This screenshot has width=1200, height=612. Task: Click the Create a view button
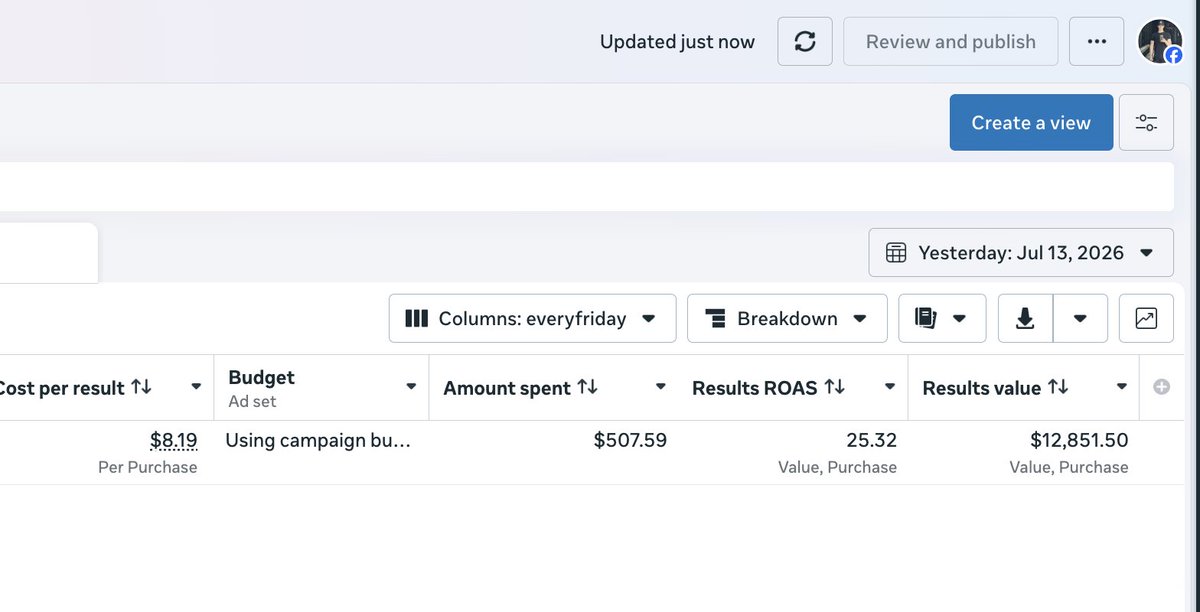pyautogui.click(x=1031, y=123)
